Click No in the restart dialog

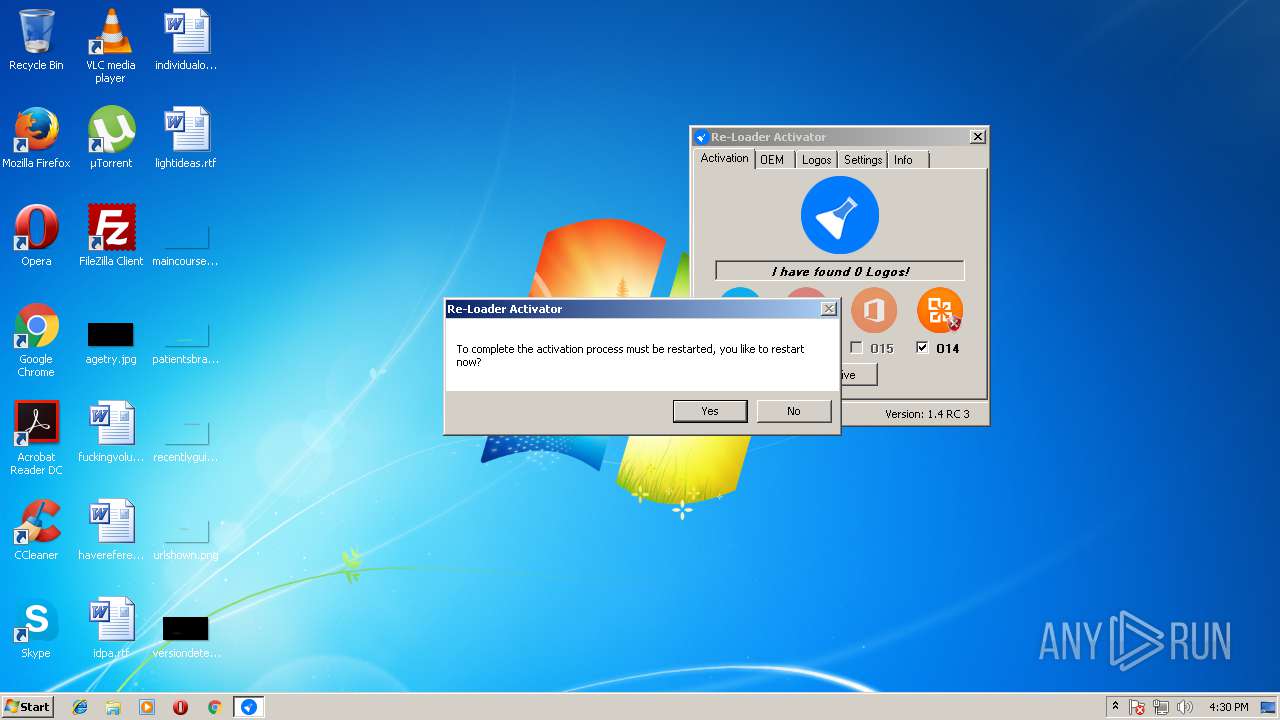pos(794,411)
